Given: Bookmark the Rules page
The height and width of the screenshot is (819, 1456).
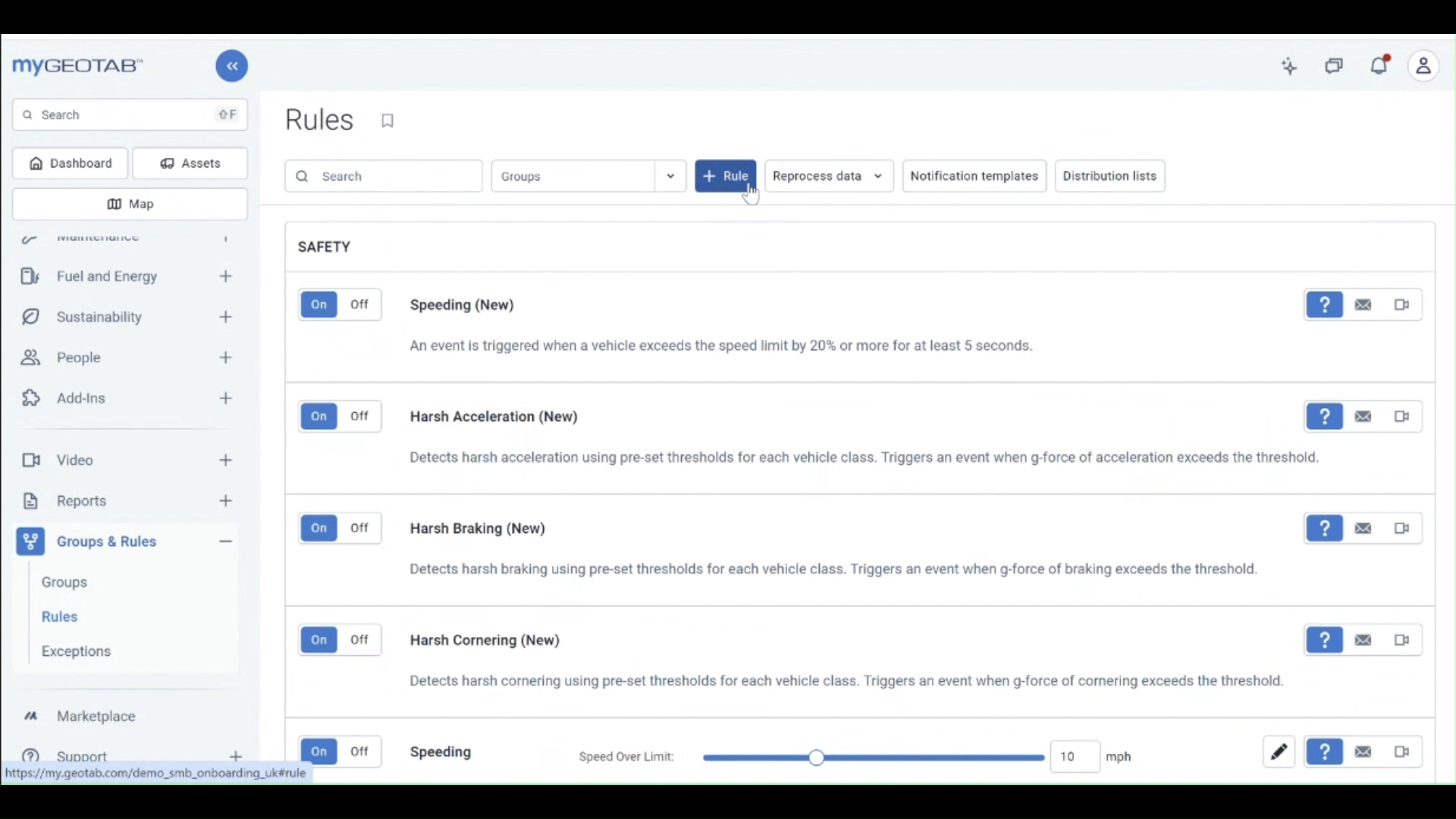Looking at the screenshot, I should click(x=388, y=121).
